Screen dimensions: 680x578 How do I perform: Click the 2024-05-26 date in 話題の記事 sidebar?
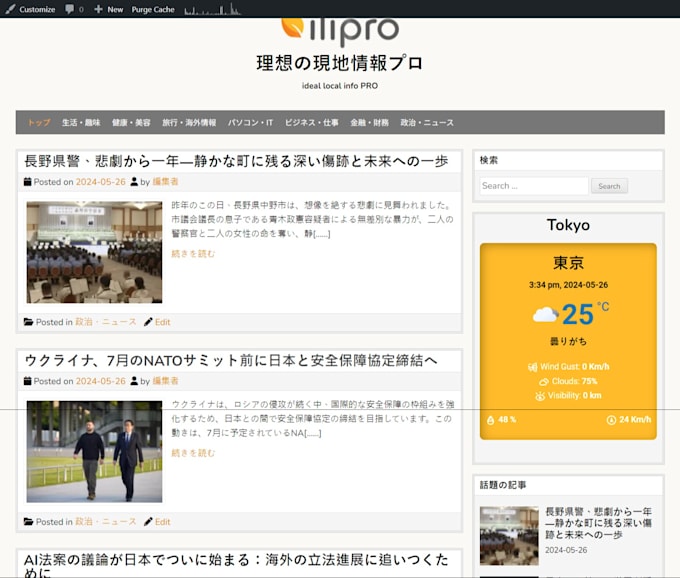click(566, 550)
